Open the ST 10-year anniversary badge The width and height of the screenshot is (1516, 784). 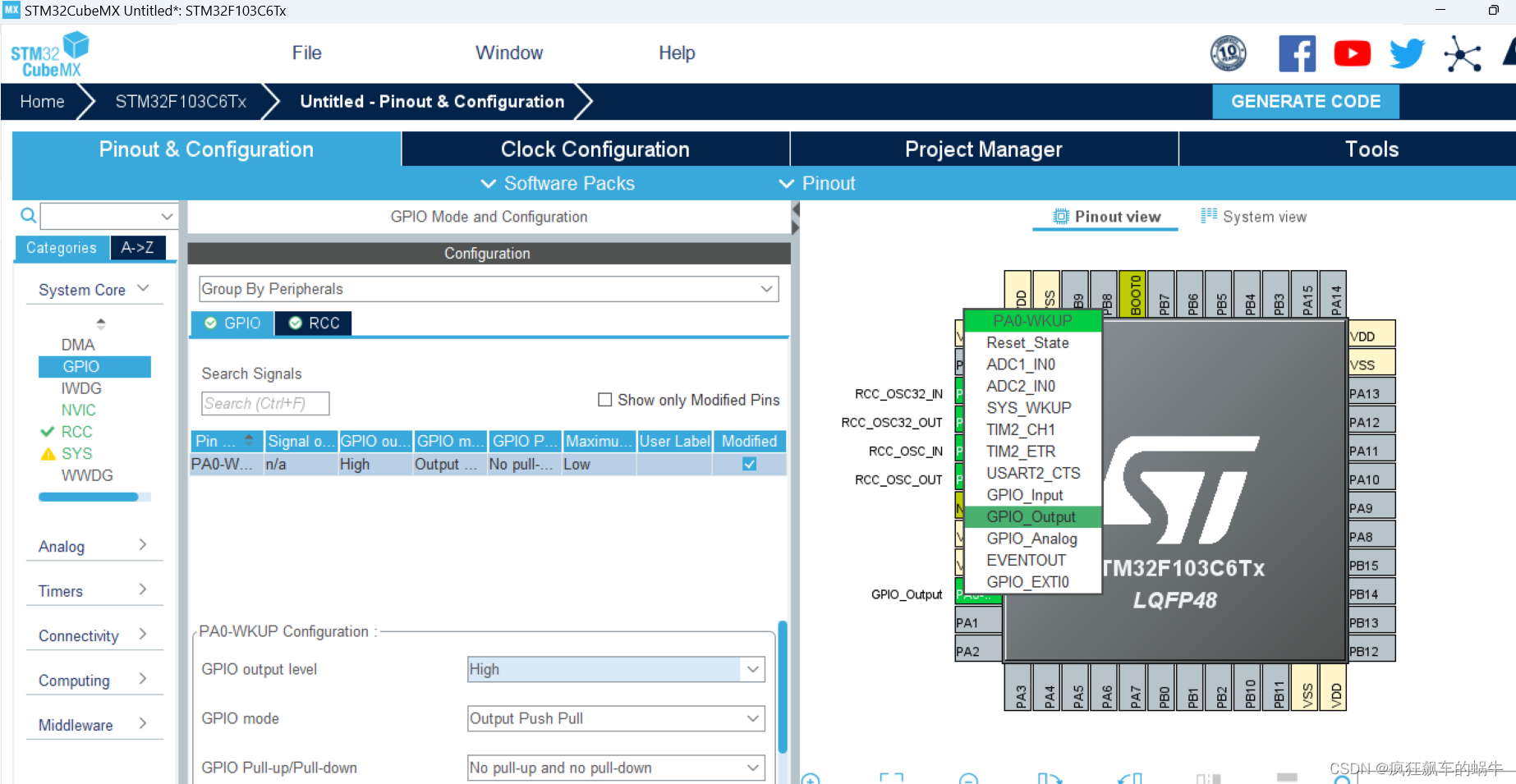point(1228,53)
